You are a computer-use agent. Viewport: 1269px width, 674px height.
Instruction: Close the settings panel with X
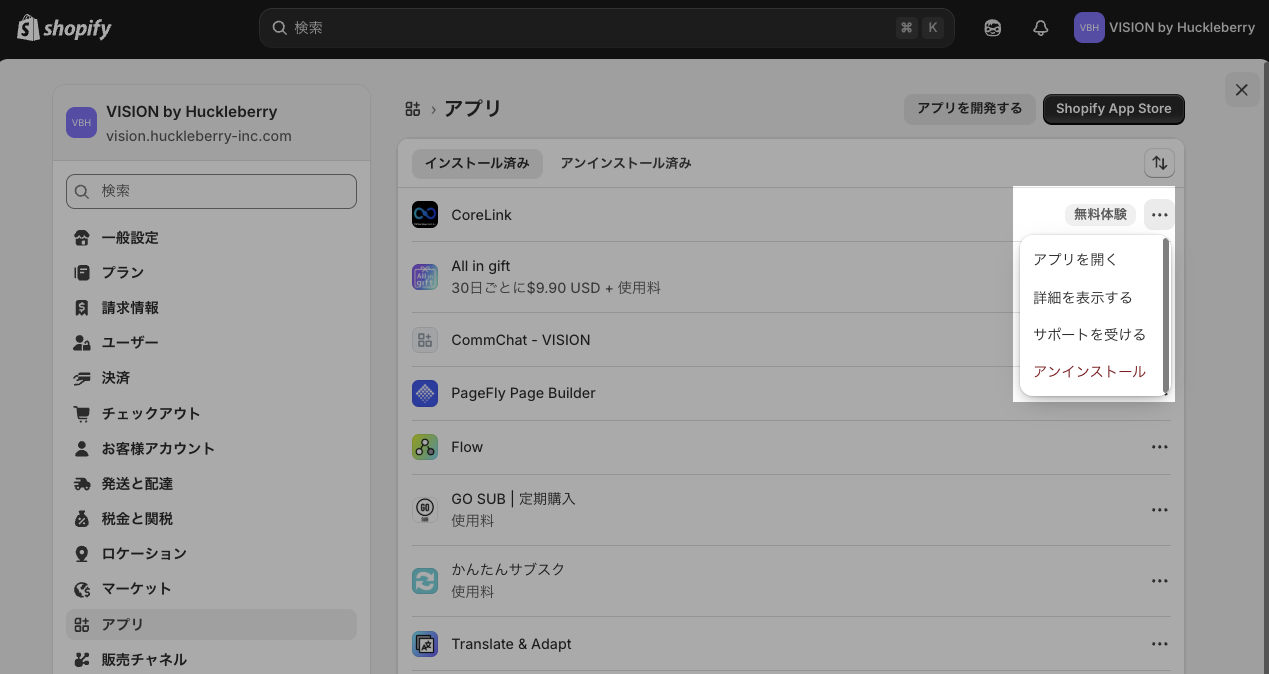[x=1241, y=90]
